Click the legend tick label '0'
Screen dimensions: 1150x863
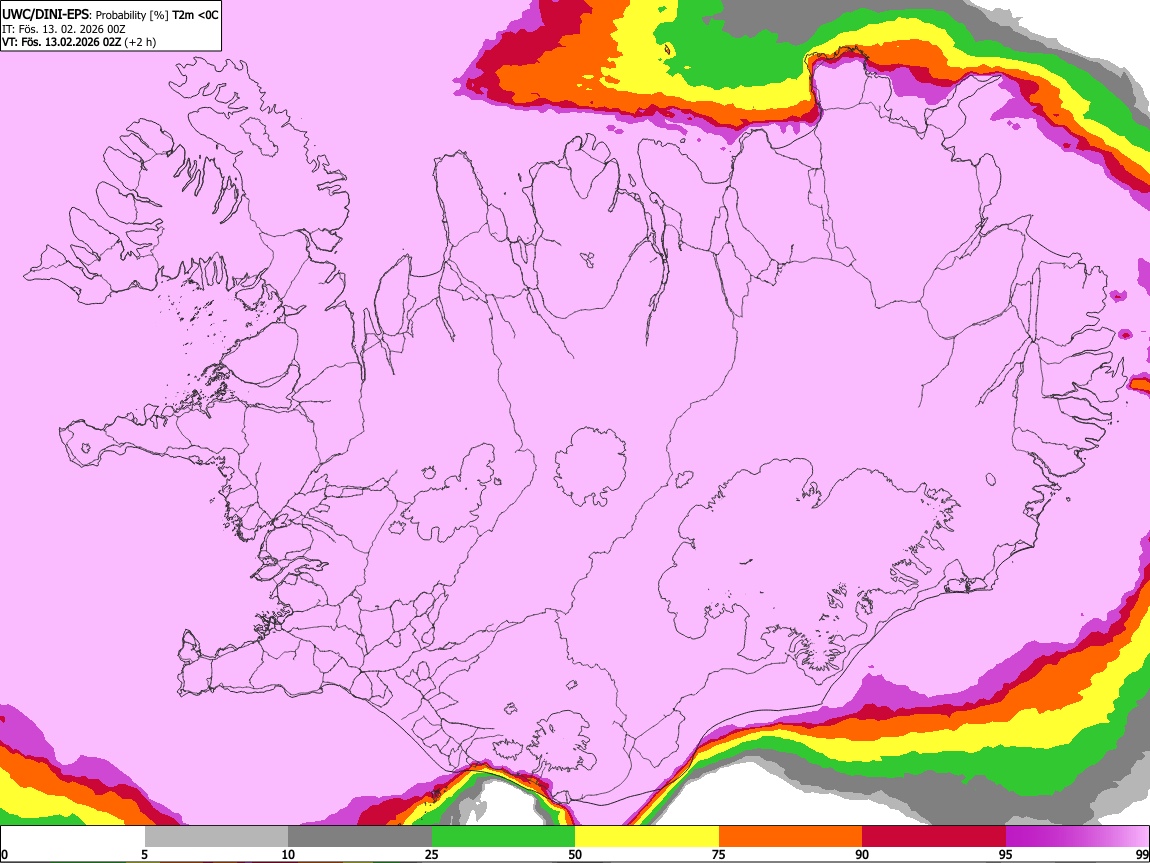(5, 855)
